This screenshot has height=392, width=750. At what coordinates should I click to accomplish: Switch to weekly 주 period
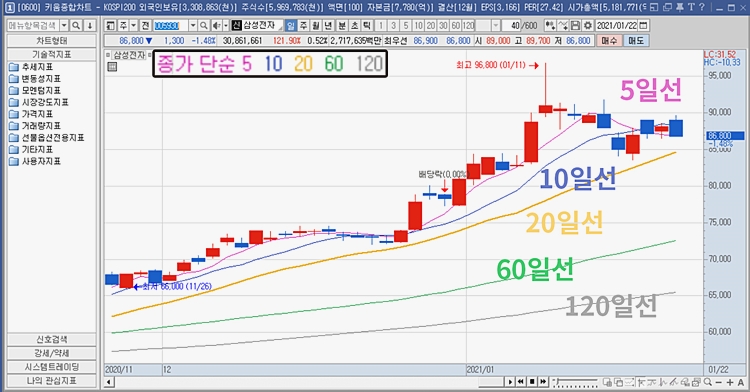[x=303, y=25]
